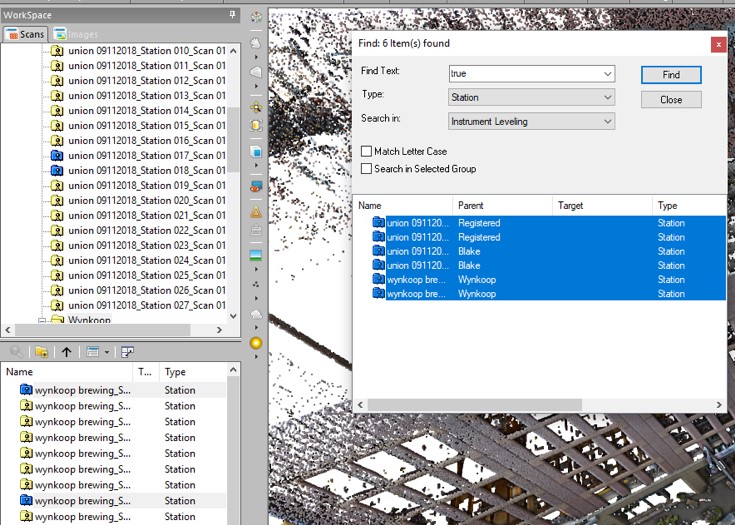Click the Station 022 yellow scan icon
The height and width of the screenshot is (525, 735).
(x=57, y=230)
